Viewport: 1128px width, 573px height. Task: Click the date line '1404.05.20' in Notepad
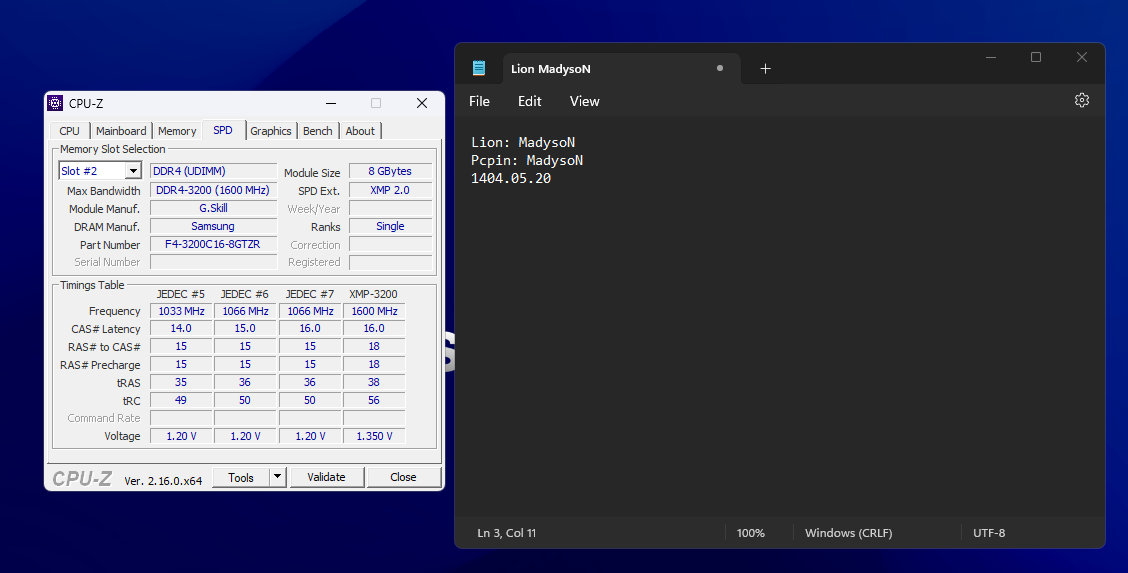point(511,178)
